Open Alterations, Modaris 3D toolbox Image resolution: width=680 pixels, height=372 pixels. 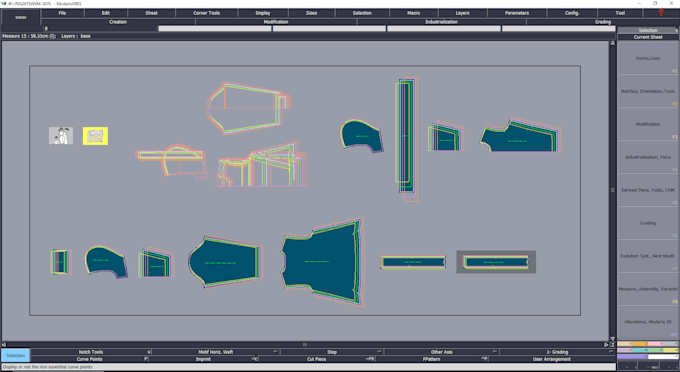click(648, 322)
